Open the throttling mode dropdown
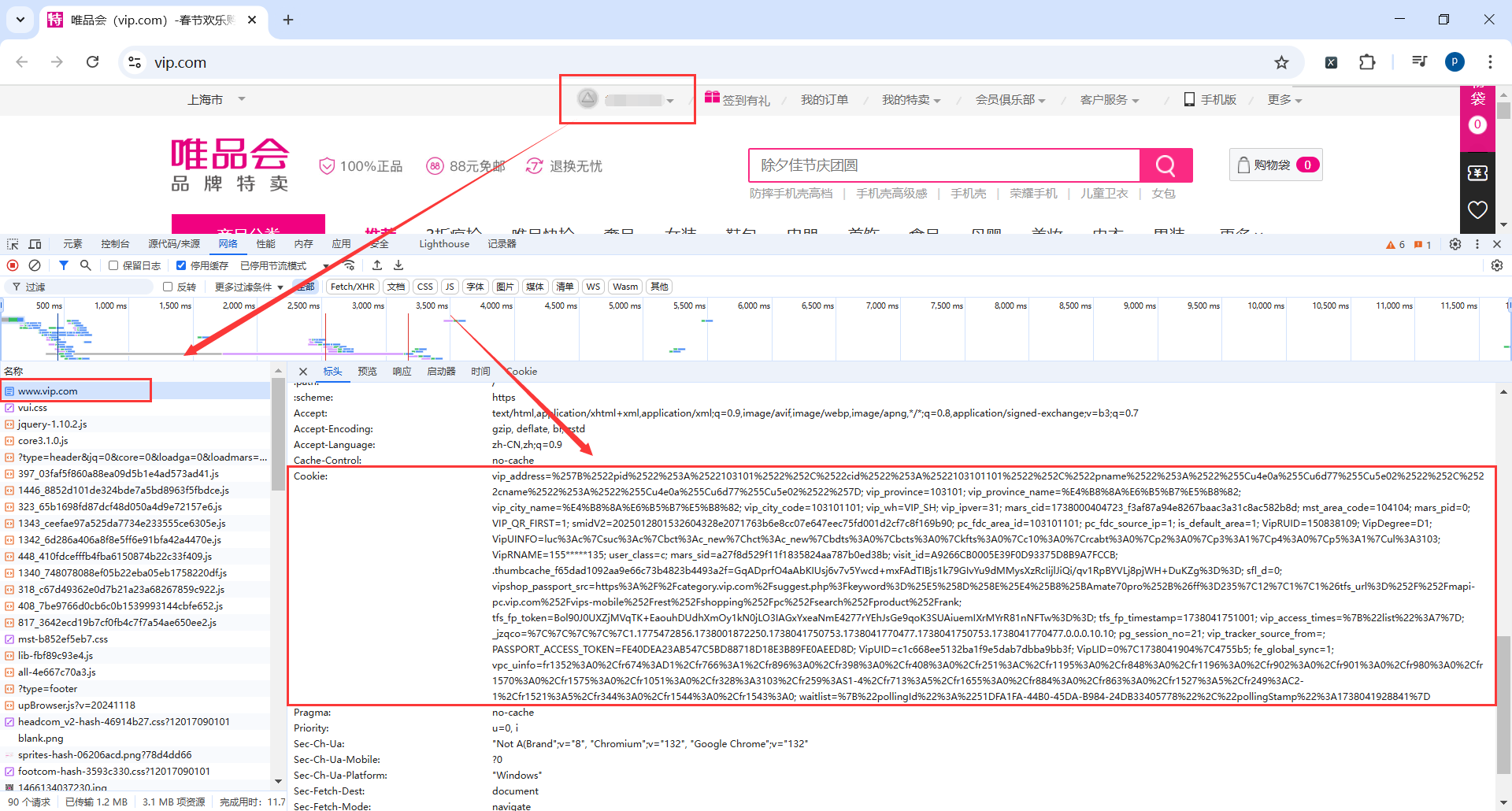1512x811 pixels. tap(284, 266)
